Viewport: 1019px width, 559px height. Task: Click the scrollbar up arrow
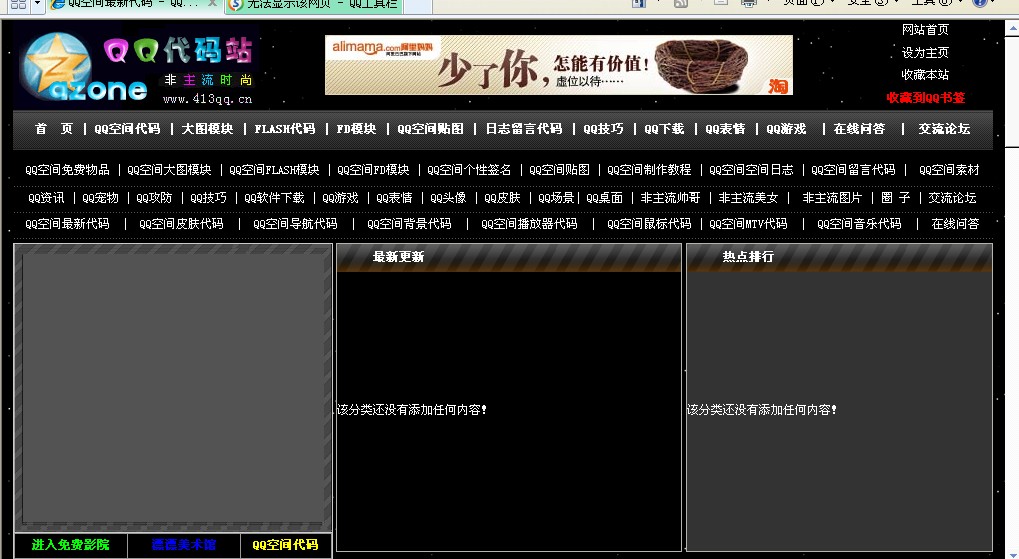[x=1013, y=29]
